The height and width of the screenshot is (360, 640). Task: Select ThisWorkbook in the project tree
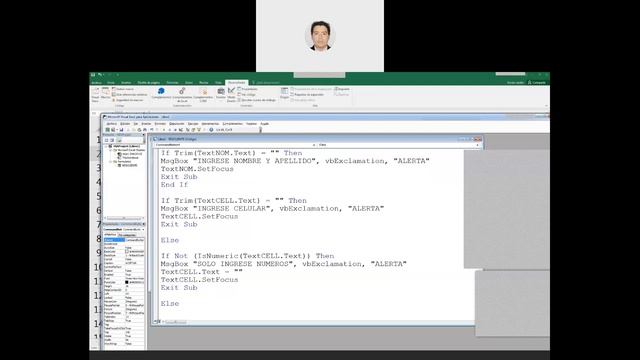pyautogui.click(x=130, y=158)
